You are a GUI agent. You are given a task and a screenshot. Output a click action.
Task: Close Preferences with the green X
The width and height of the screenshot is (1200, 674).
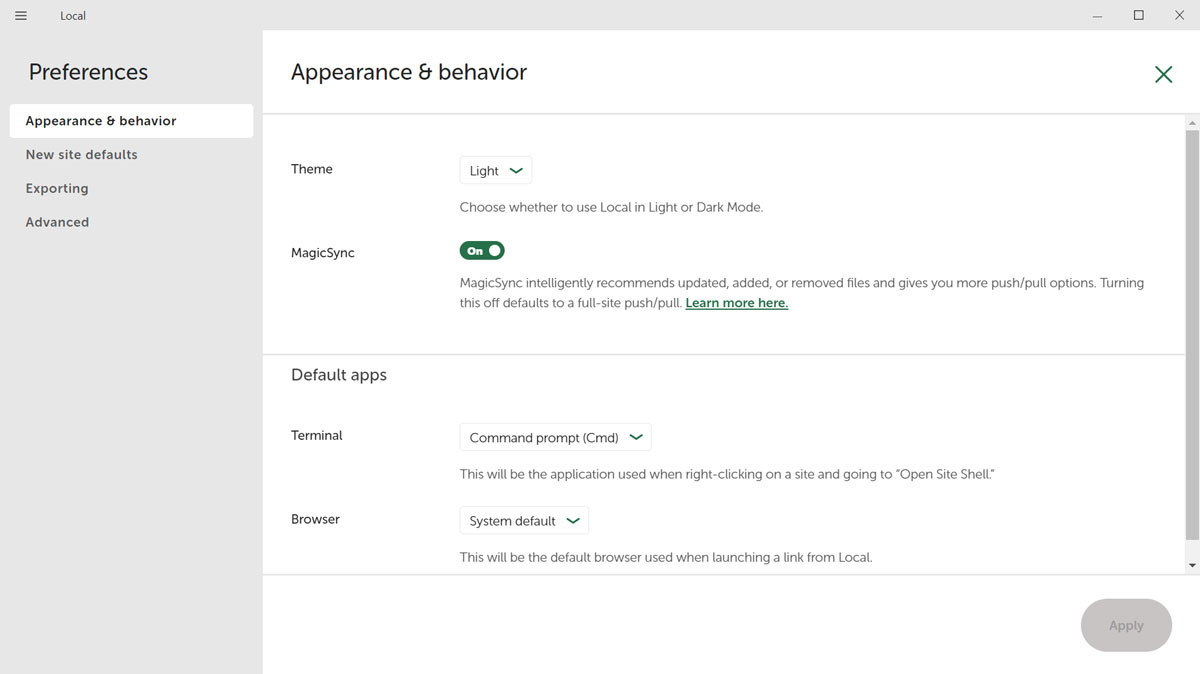click(x=1163, y=74)
